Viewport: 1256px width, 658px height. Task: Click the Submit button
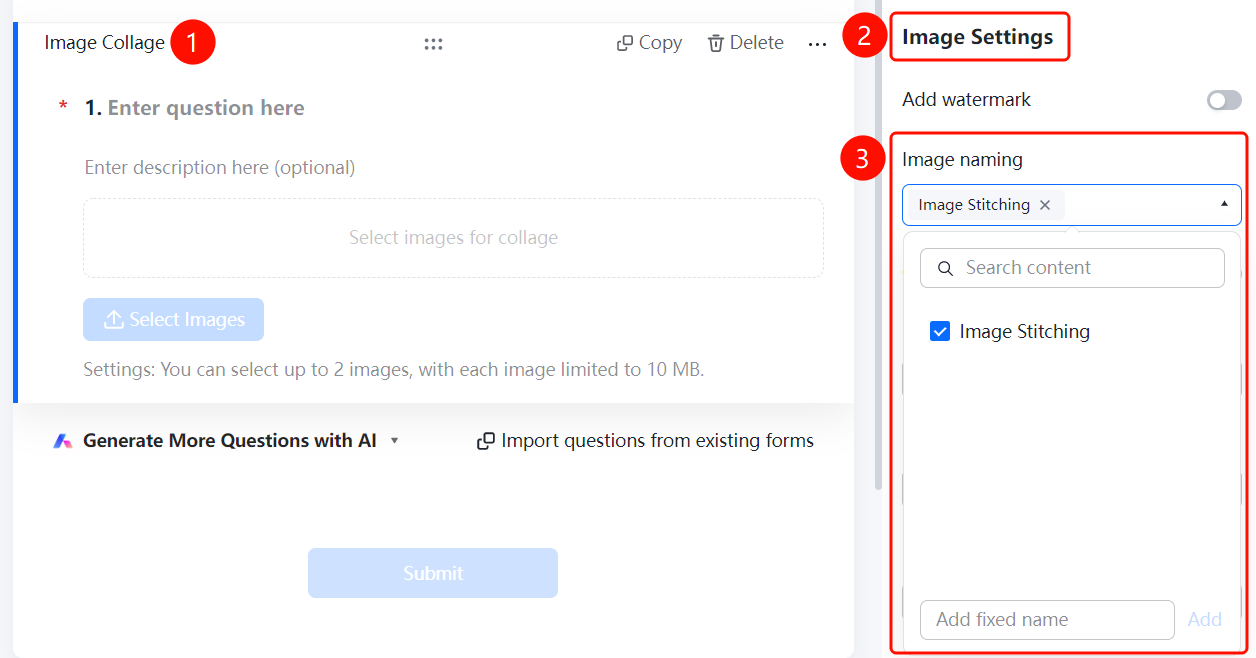point(433,573)
